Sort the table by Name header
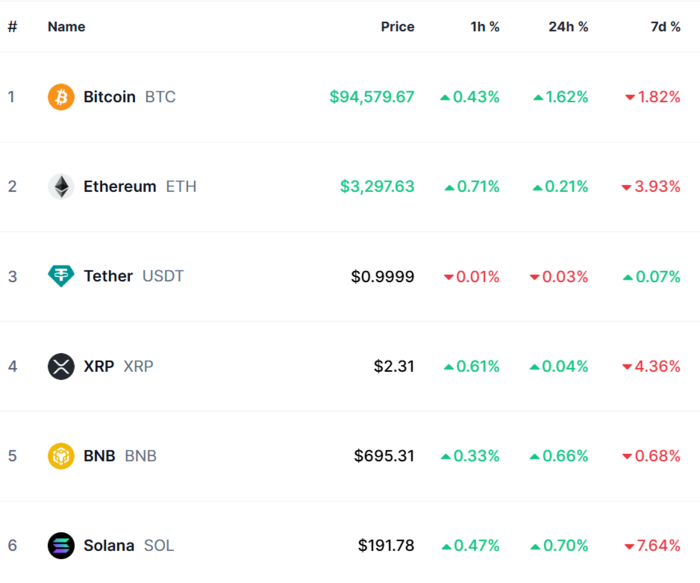Viewport: 700px width, 583px height. click(67, 27)
